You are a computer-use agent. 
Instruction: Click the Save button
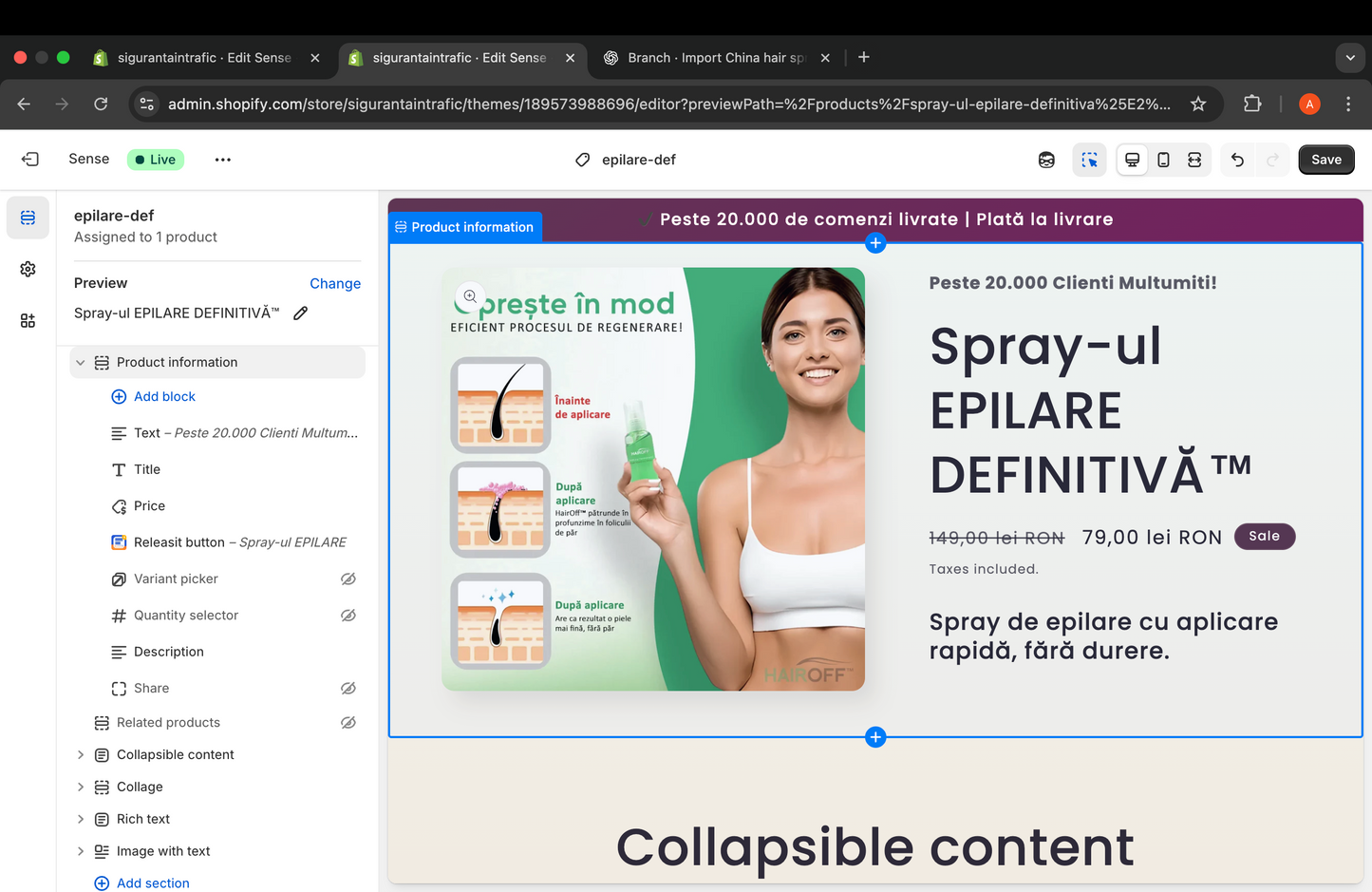coord(1325,160)
